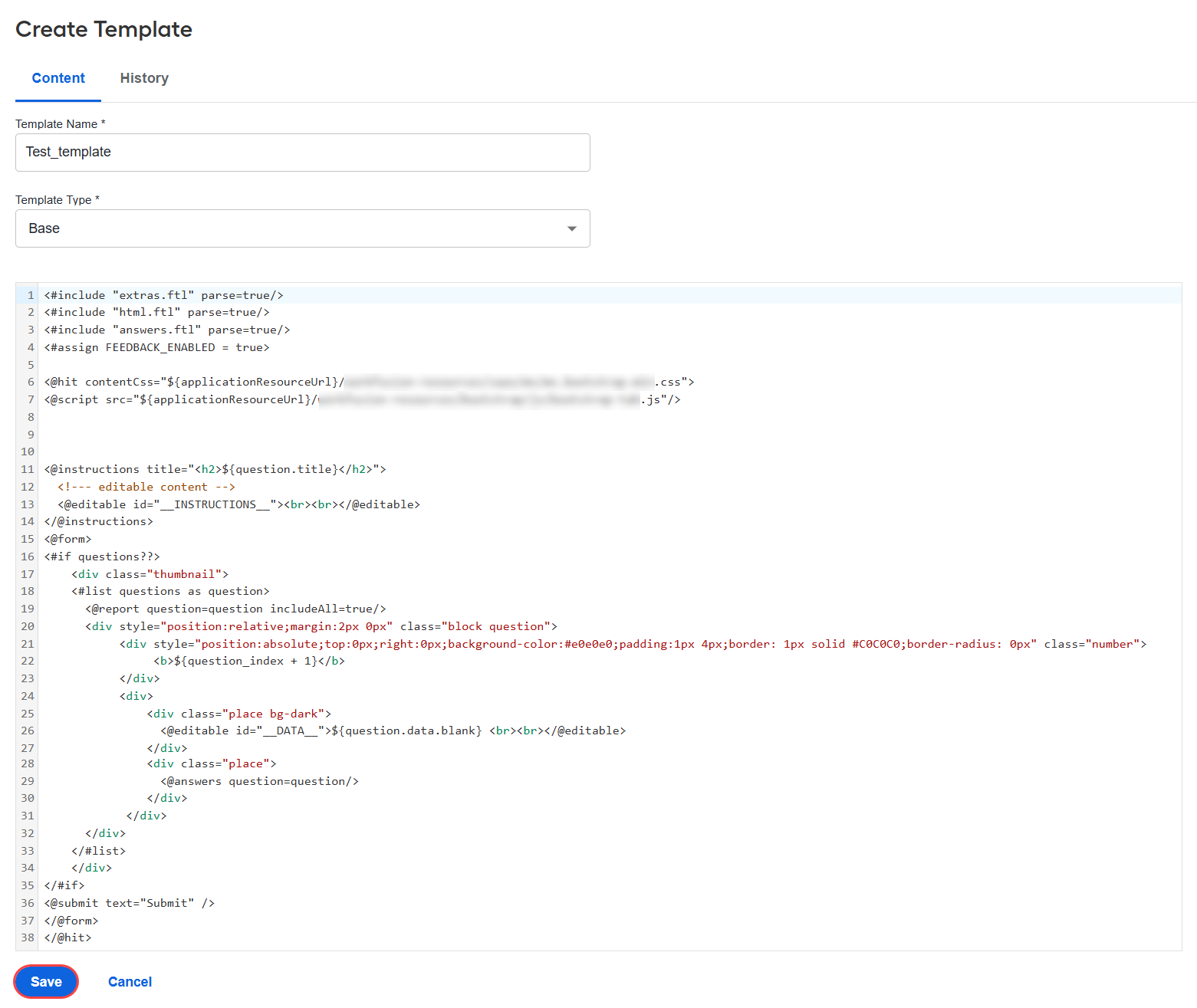Click the '</#list>' closing tag line
Screen dimensions: 1197x1008
click(99, 852)
